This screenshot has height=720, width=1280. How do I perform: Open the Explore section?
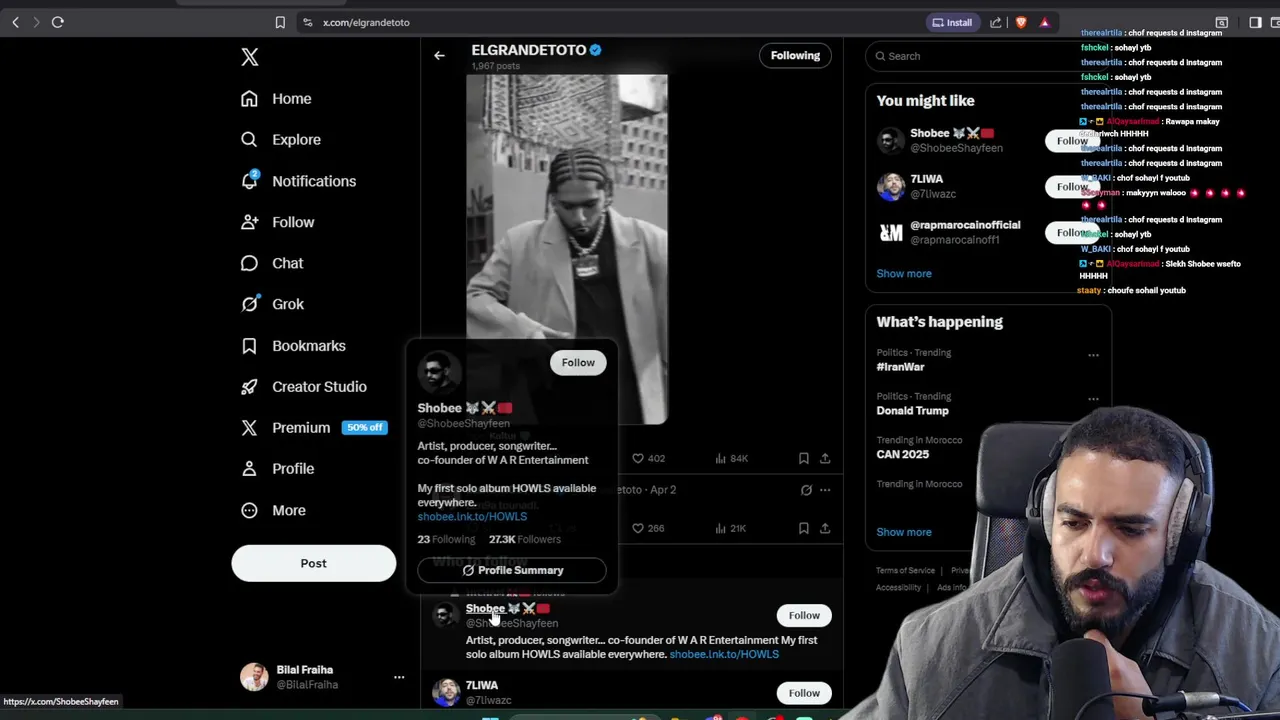click(x=281, y=140)
